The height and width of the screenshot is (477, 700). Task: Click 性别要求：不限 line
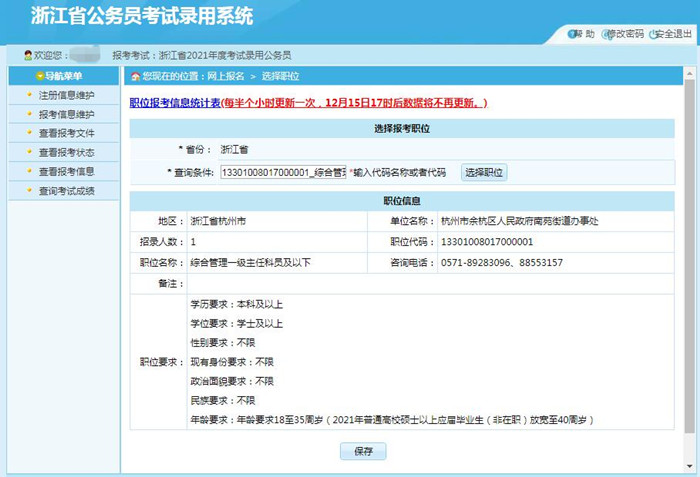[223, 343]
